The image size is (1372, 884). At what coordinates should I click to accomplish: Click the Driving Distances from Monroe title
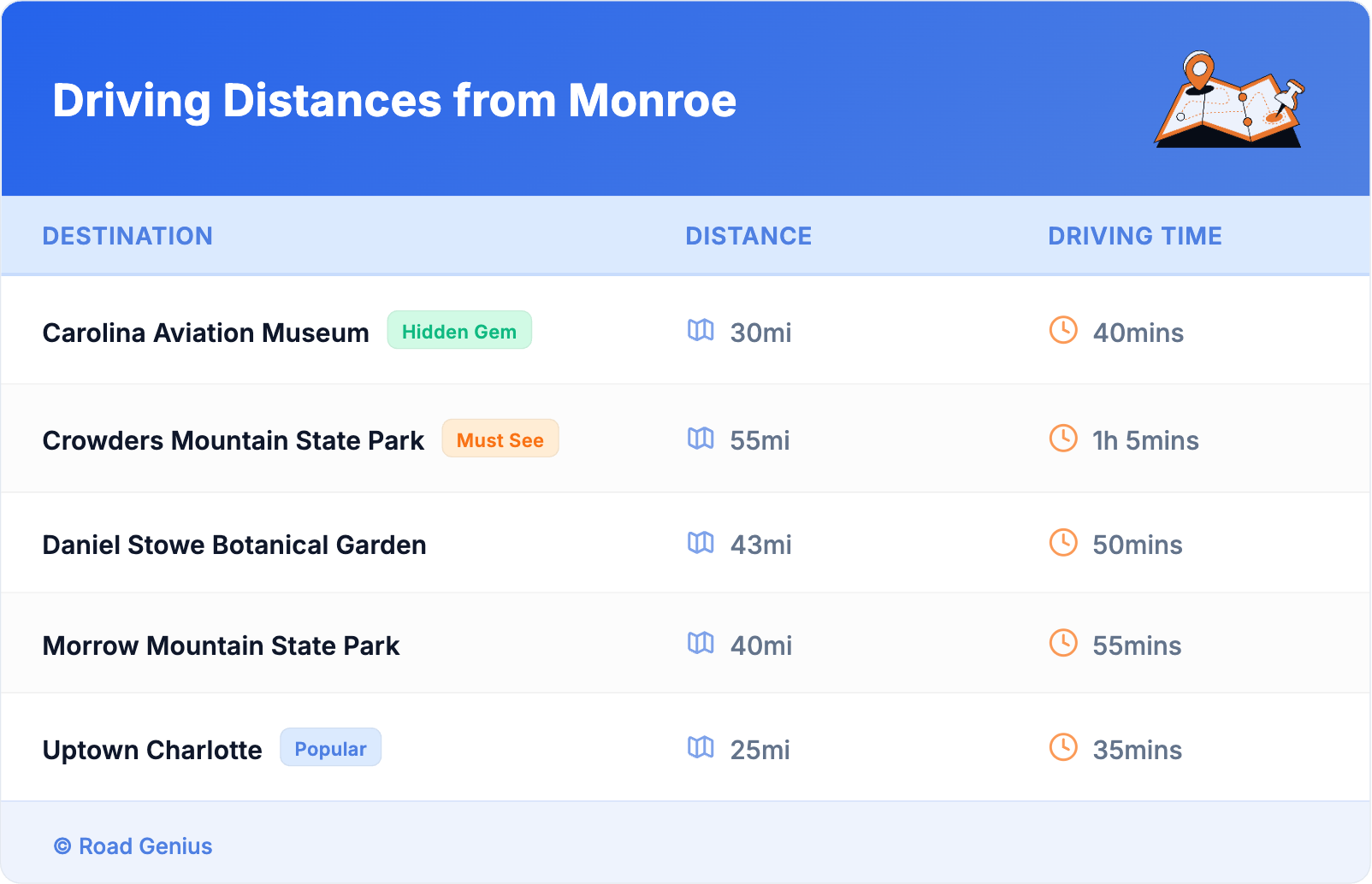(x=394, y=101)
